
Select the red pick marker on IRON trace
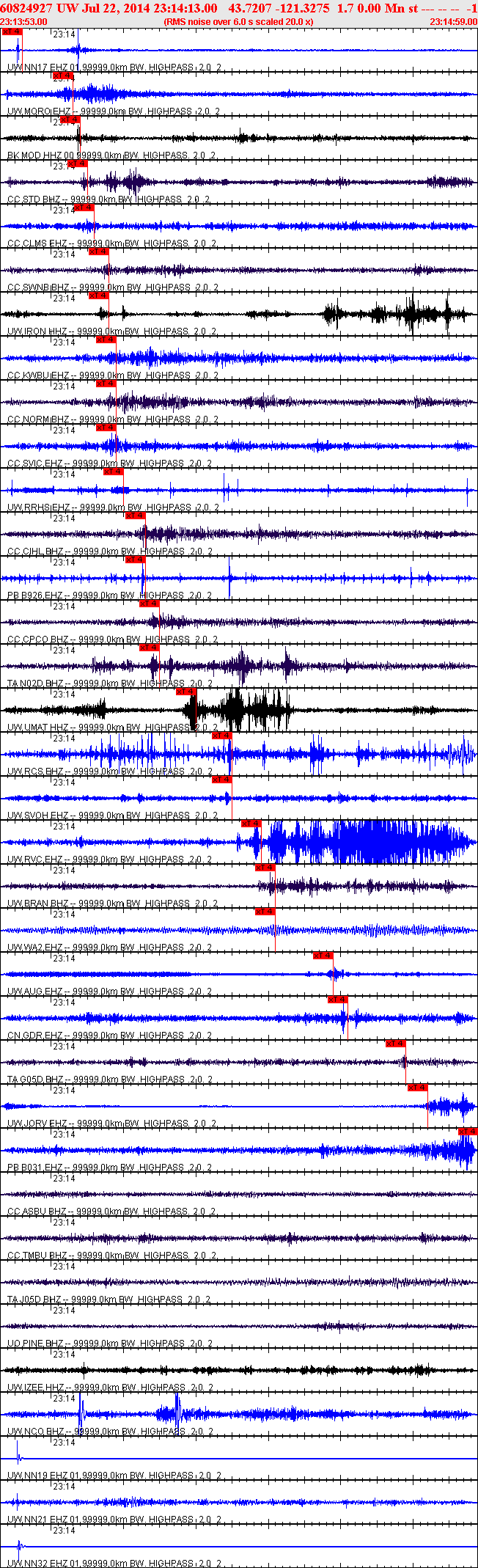pos(99,296)
